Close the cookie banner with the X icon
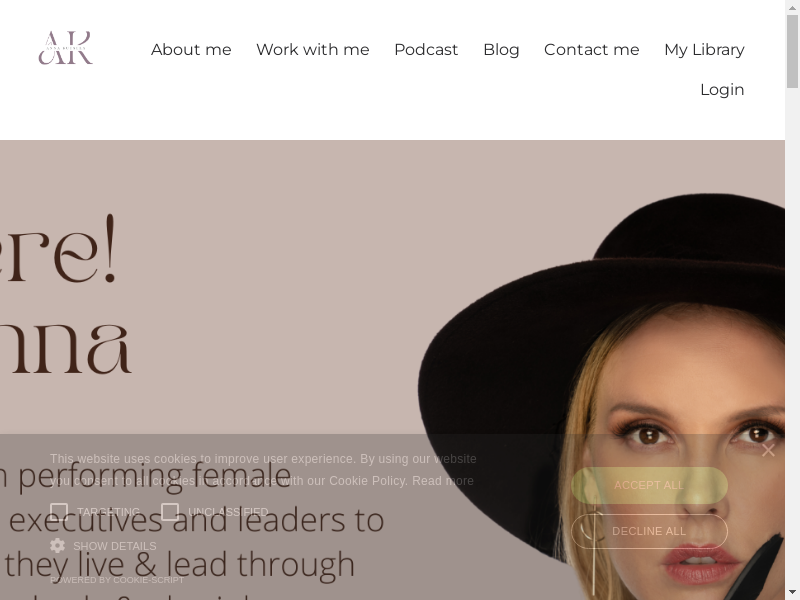Viewport: 800px width, 600px height. pos(768,451)
